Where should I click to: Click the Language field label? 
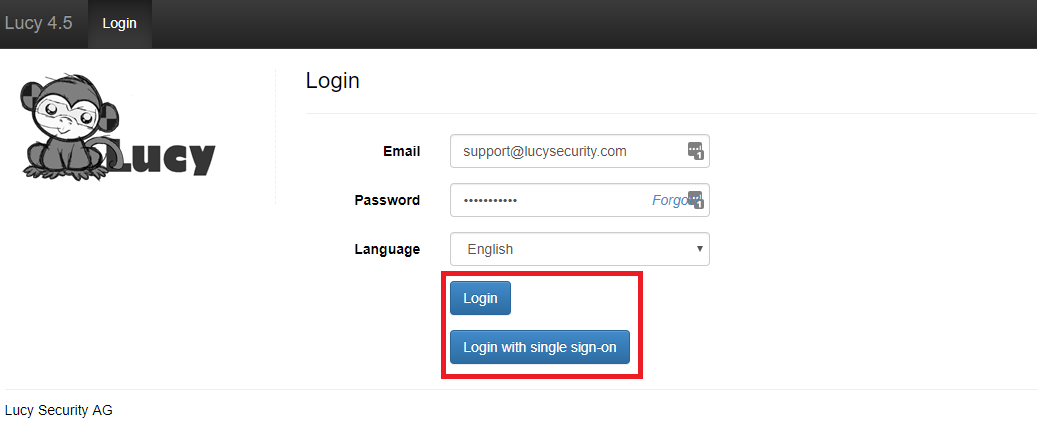387,249
